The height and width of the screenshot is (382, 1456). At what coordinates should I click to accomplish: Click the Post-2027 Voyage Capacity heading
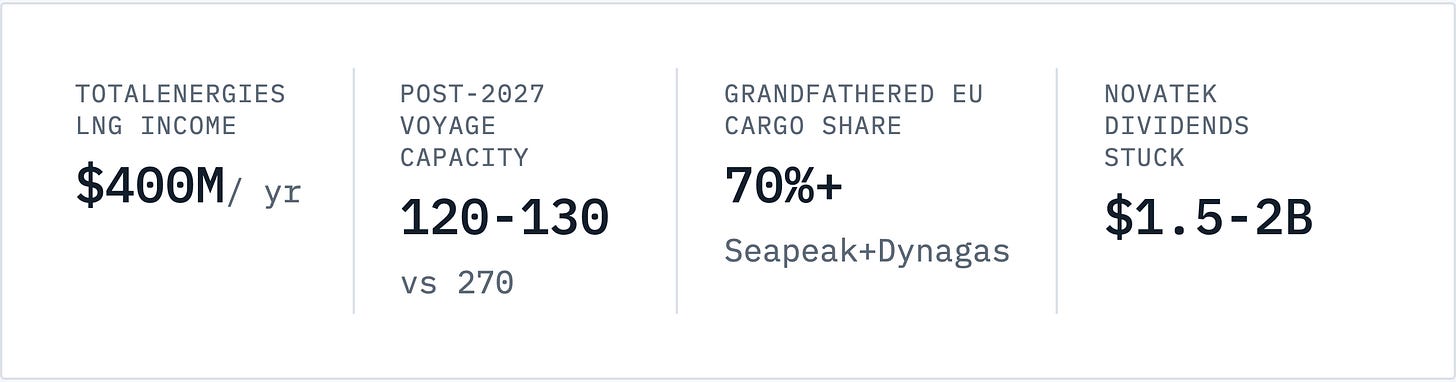tap(472, 126)
